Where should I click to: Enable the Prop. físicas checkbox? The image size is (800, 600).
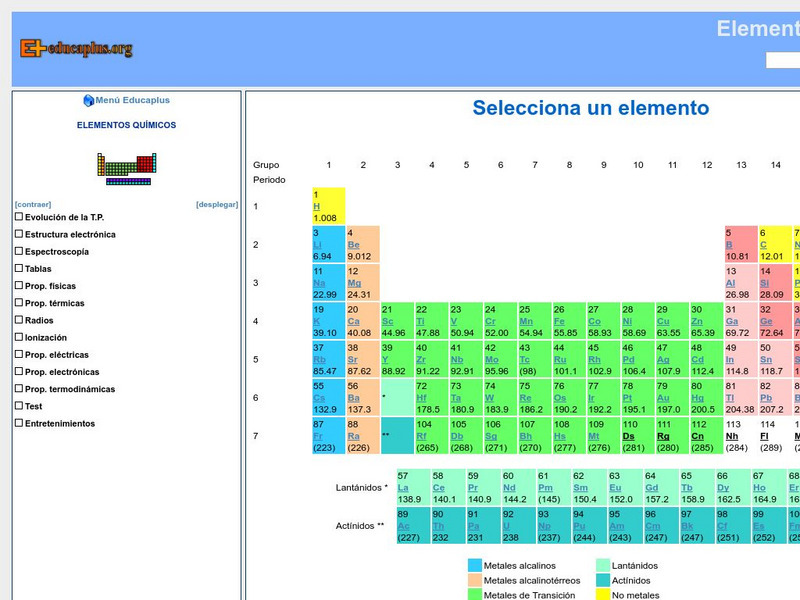pos(18,286)
